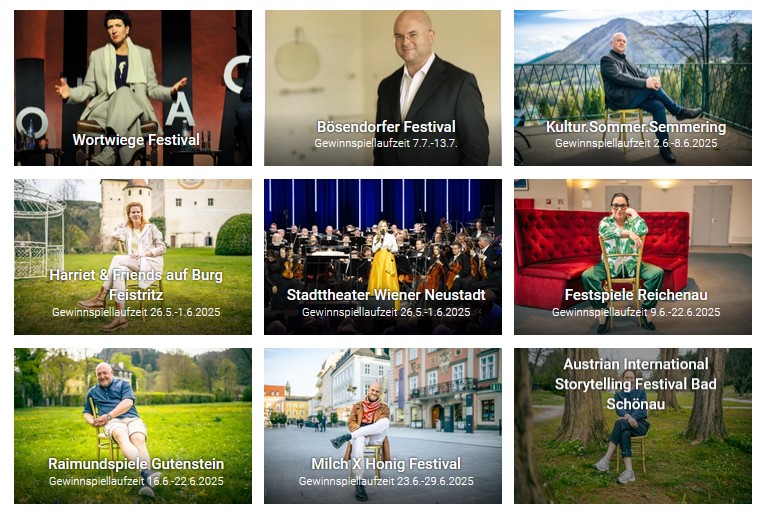The width and height of the screenshot is (760, 513).
Task: Click the Kultur.Sommer.Semmering title text
Action: point(636,127)
